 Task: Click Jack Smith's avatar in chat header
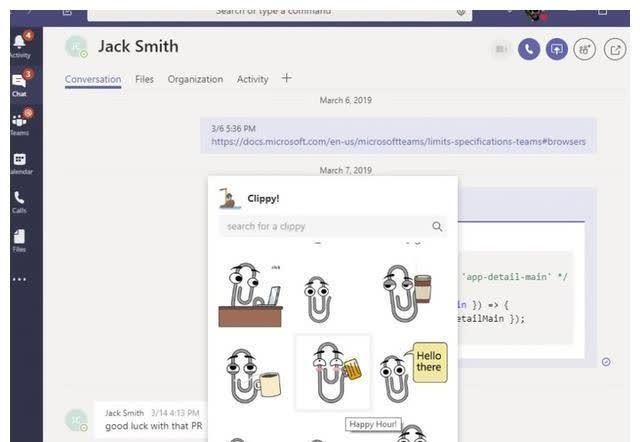(x=76, y=47)
